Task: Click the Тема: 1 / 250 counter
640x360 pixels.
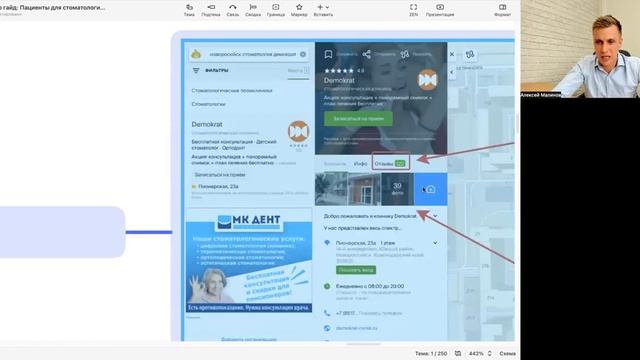Action: [431, 353]
